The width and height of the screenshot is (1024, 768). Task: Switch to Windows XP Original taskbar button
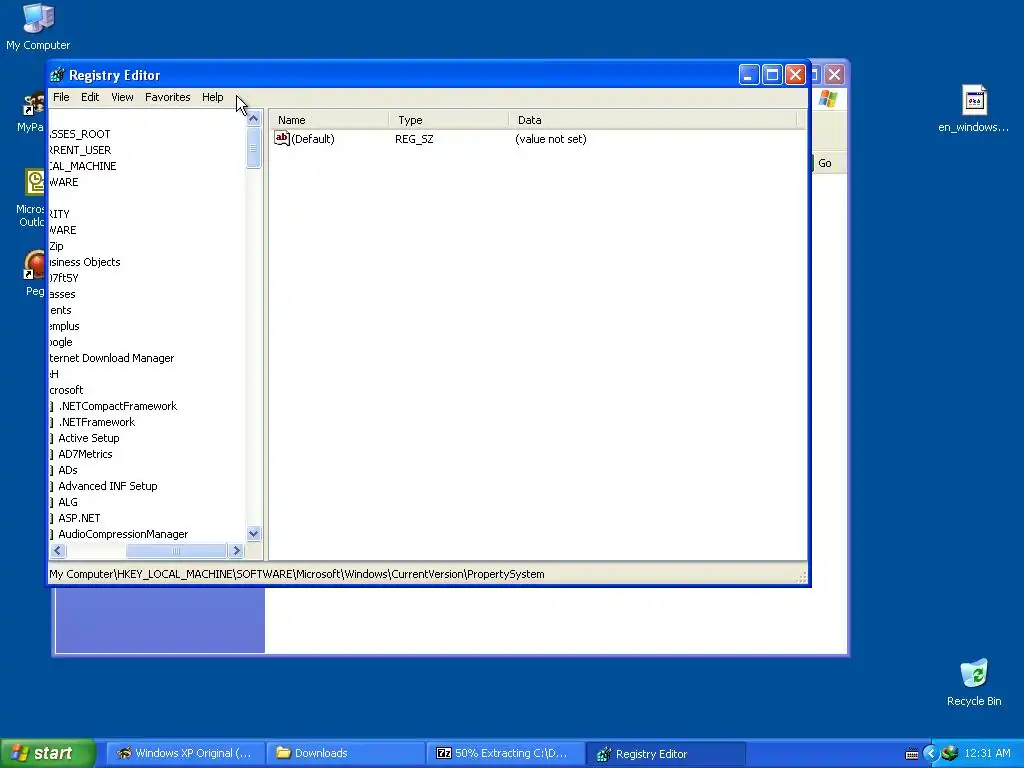(x=185, y=754)
